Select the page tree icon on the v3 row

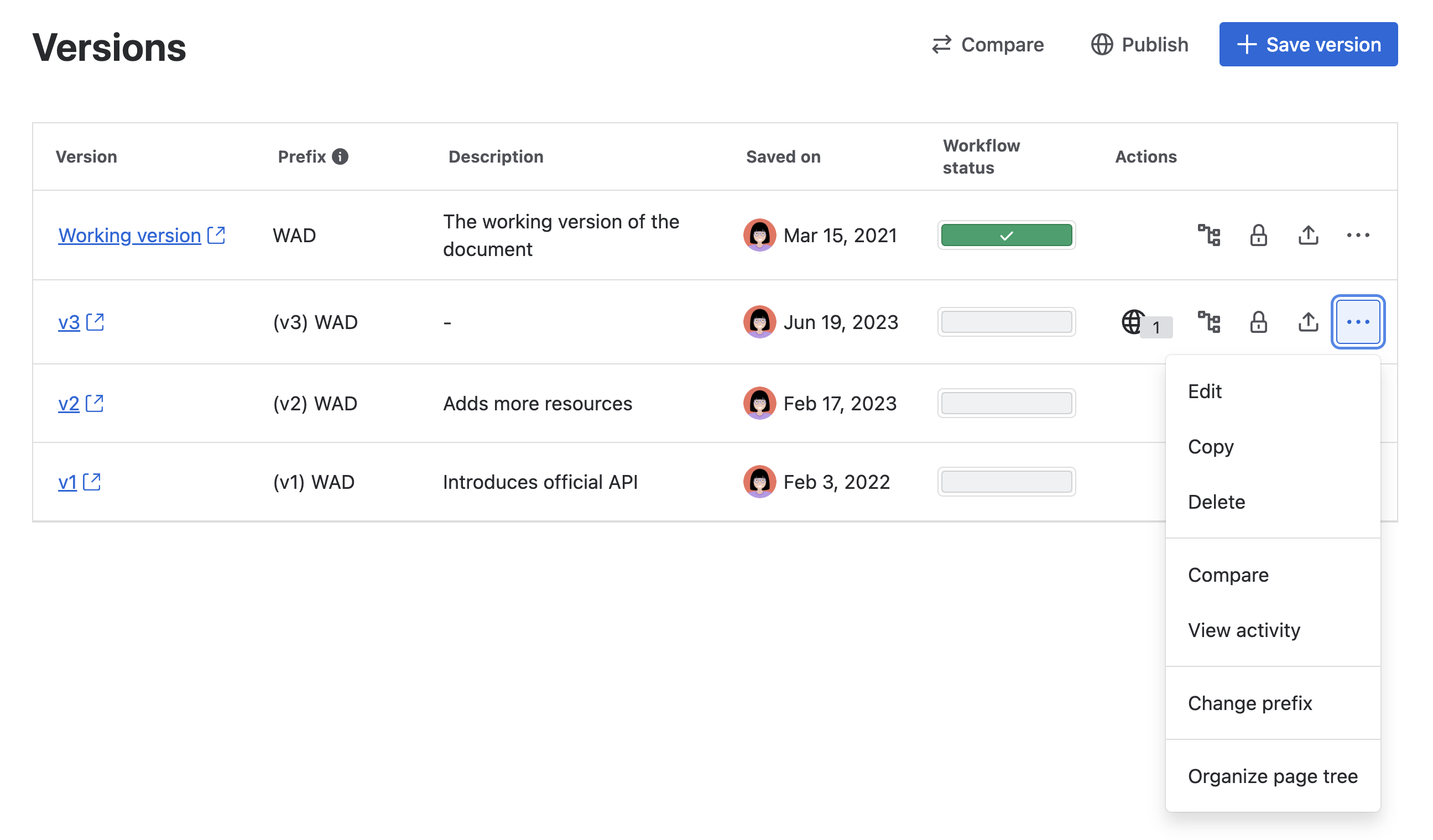[x=1209, y=321]
